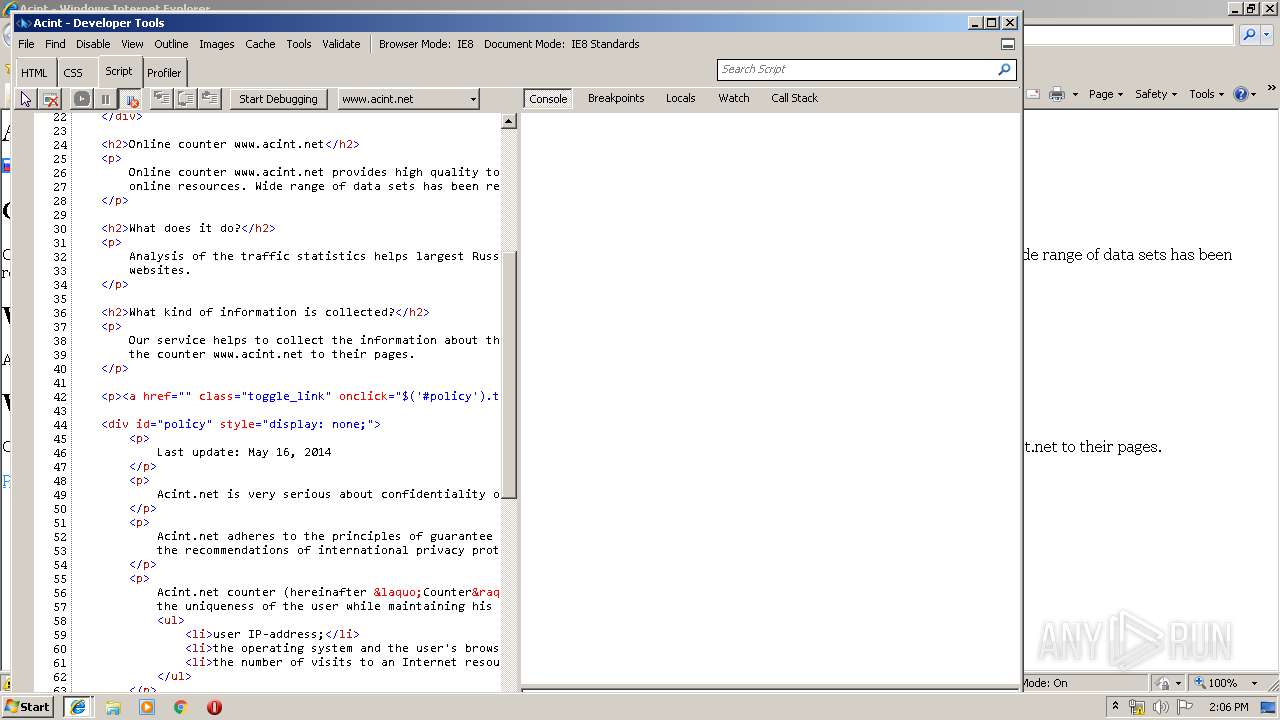Open the media player taskbar icon
Image resolution: width=1280 pixels, height=720 pixels.
147,707
